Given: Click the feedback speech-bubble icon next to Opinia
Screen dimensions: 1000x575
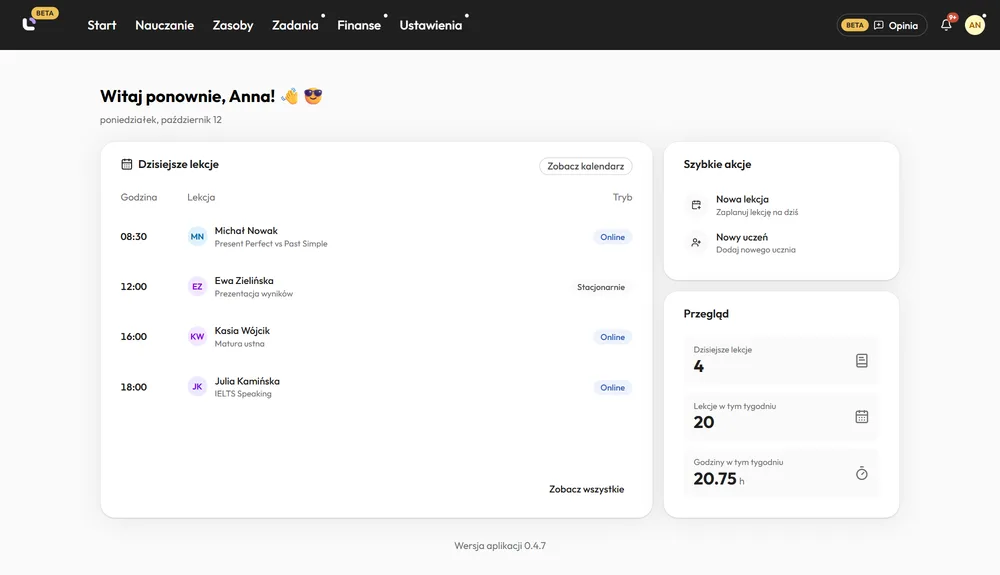Looking at the screenshot, I should tap(878, 25).
